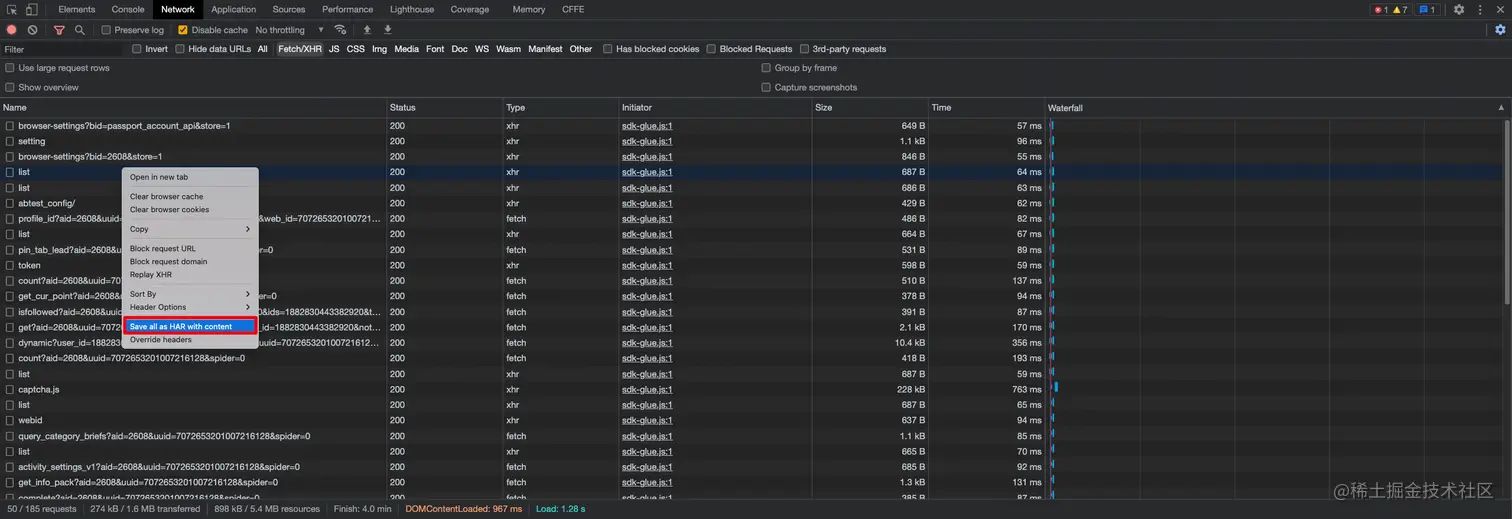Screen dimensions: 1512x519
Task: Click the export HAR download arrow
Action: click(x=388, y=30)
